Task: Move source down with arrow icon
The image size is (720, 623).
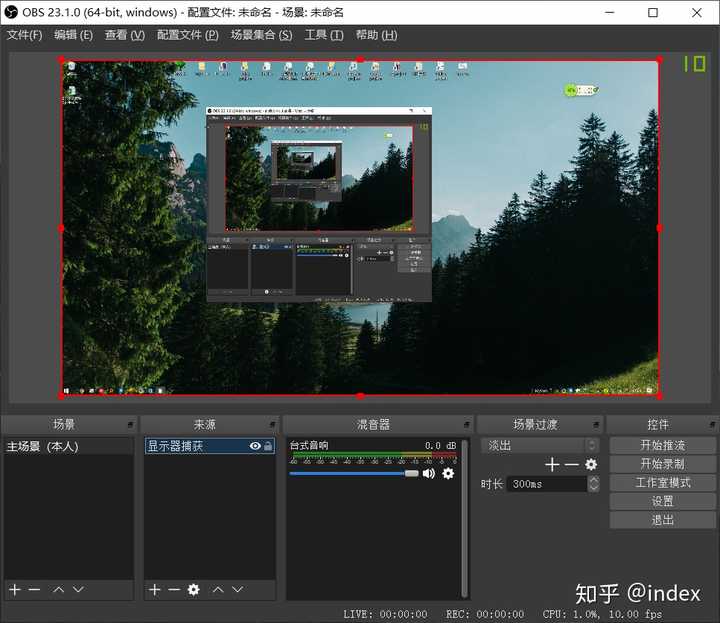Action: [x=237, y=589]
